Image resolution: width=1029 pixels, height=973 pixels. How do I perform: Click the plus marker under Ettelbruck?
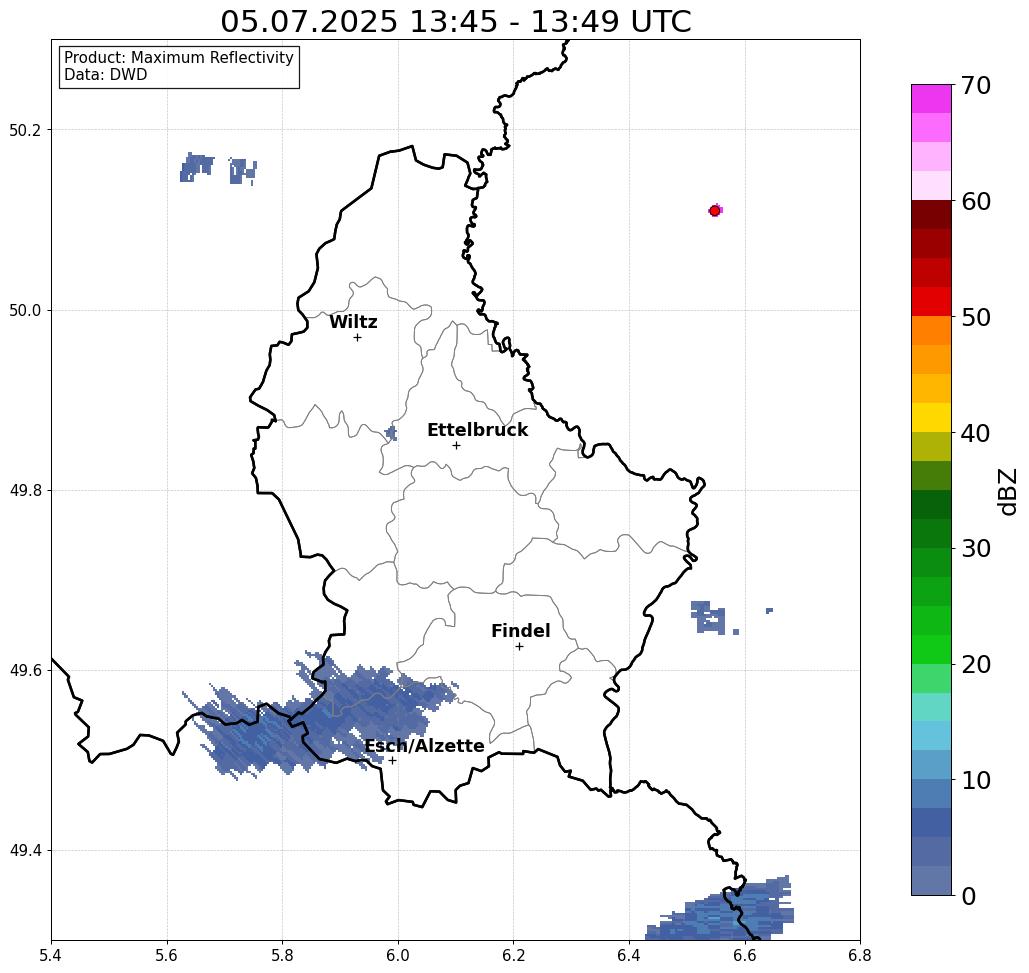point(456,445)
